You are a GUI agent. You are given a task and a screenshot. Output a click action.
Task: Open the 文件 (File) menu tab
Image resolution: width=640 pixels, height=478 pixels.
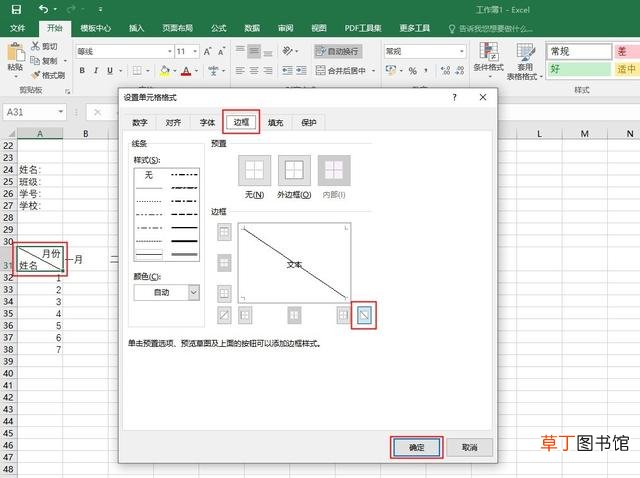pos(18,28)
